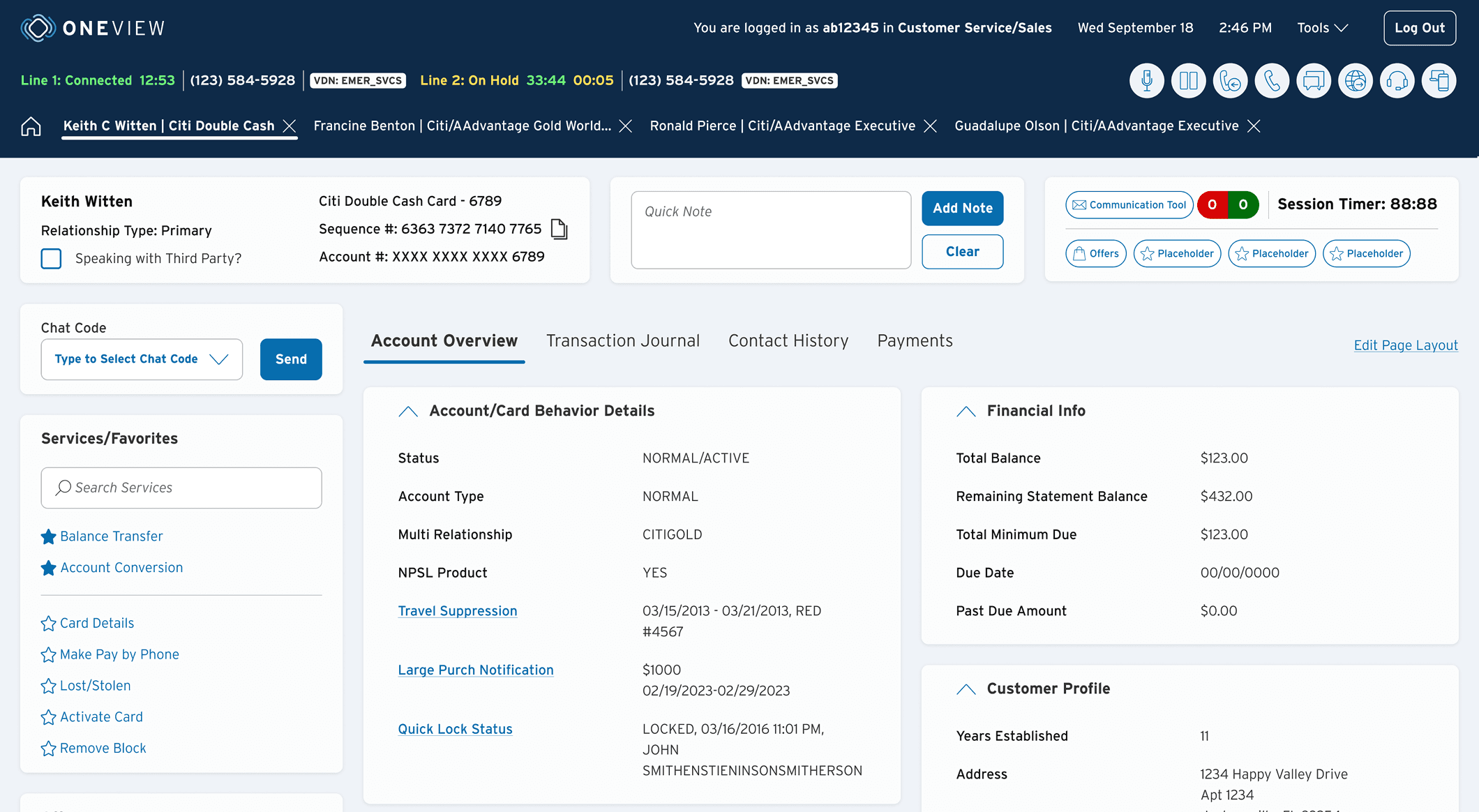1479x812 pixels.
Task: Close the Keith C Witten tab
Action: pos(290,126)
